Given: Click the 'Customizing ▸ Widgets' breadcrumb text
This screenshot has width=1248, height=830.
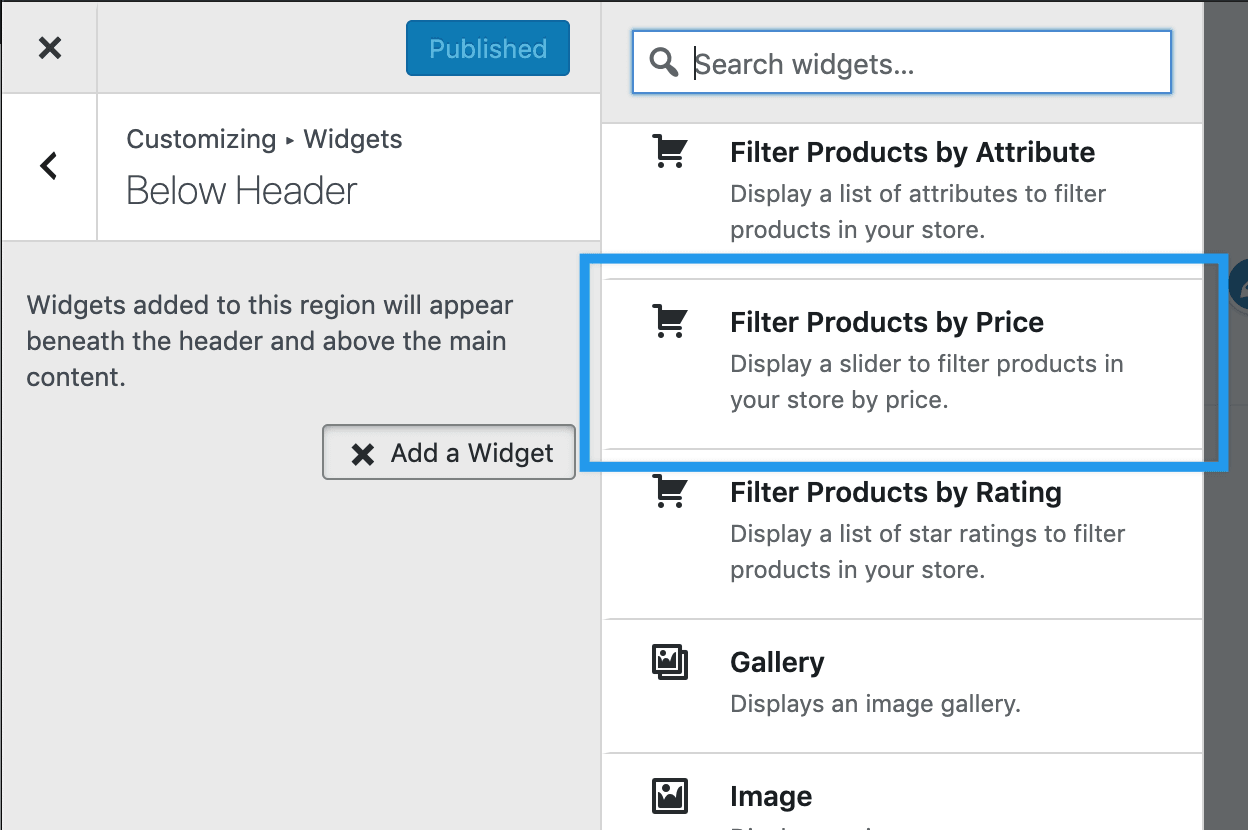Looking at the screenshot, I should click(264, 139).
